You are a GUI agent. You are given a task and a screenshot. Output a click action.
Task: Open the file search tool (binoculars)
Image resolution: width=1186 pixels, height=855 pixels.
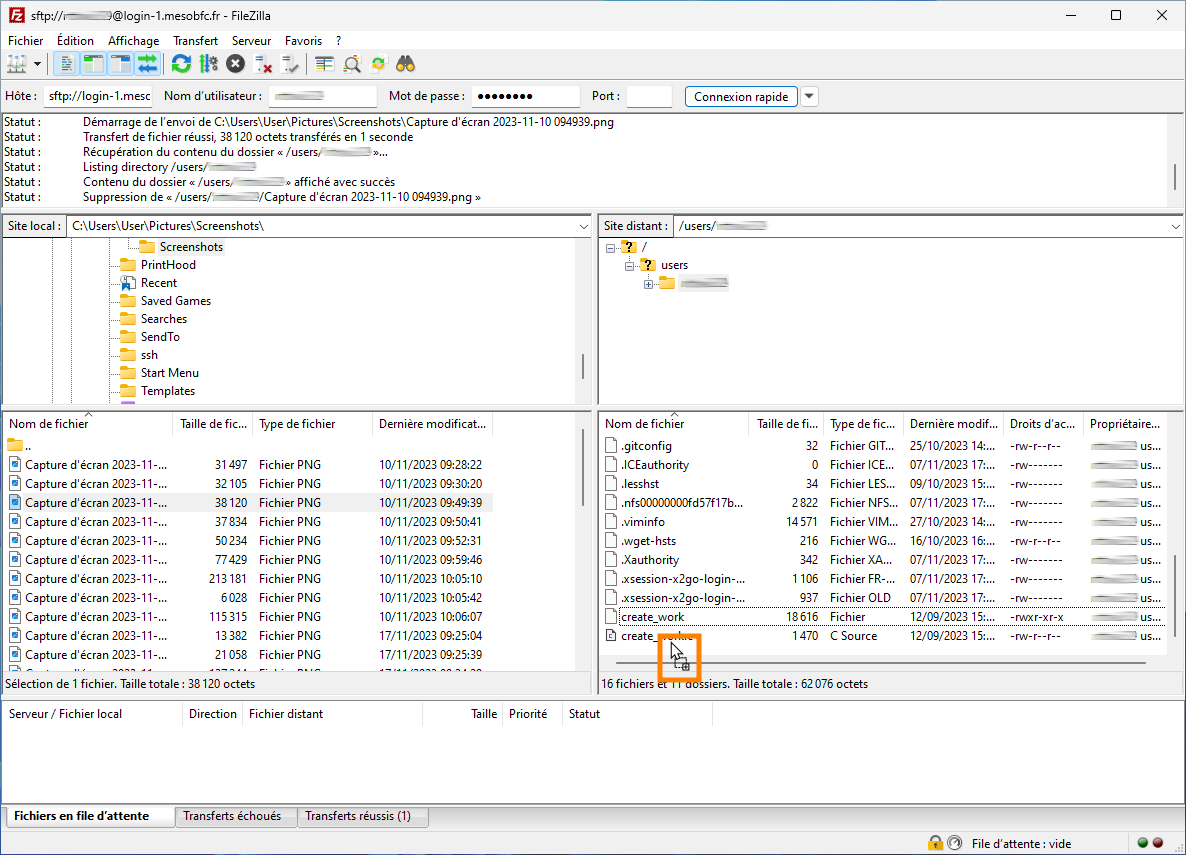[x=404, y=63]
